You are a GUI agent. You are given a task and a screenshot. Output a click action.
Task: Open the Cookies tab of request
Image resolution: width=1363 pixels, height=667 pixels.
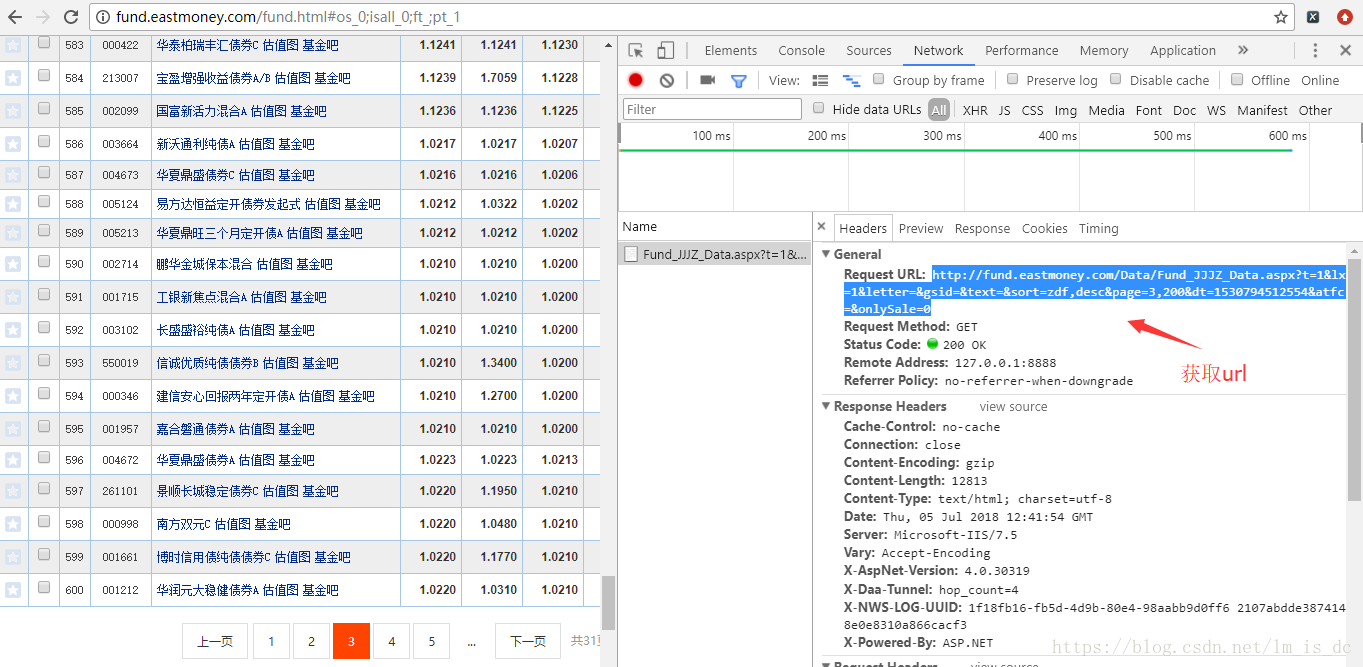(1045, 228)
